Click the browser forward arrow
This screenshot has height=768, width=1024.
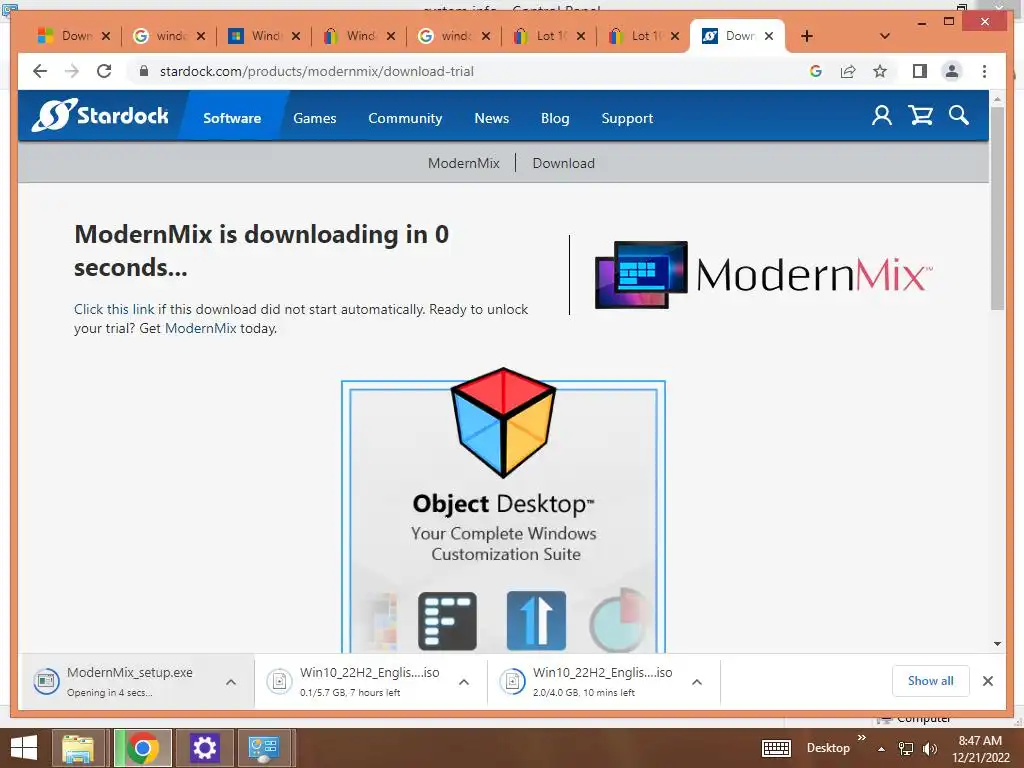click(72, 71)
